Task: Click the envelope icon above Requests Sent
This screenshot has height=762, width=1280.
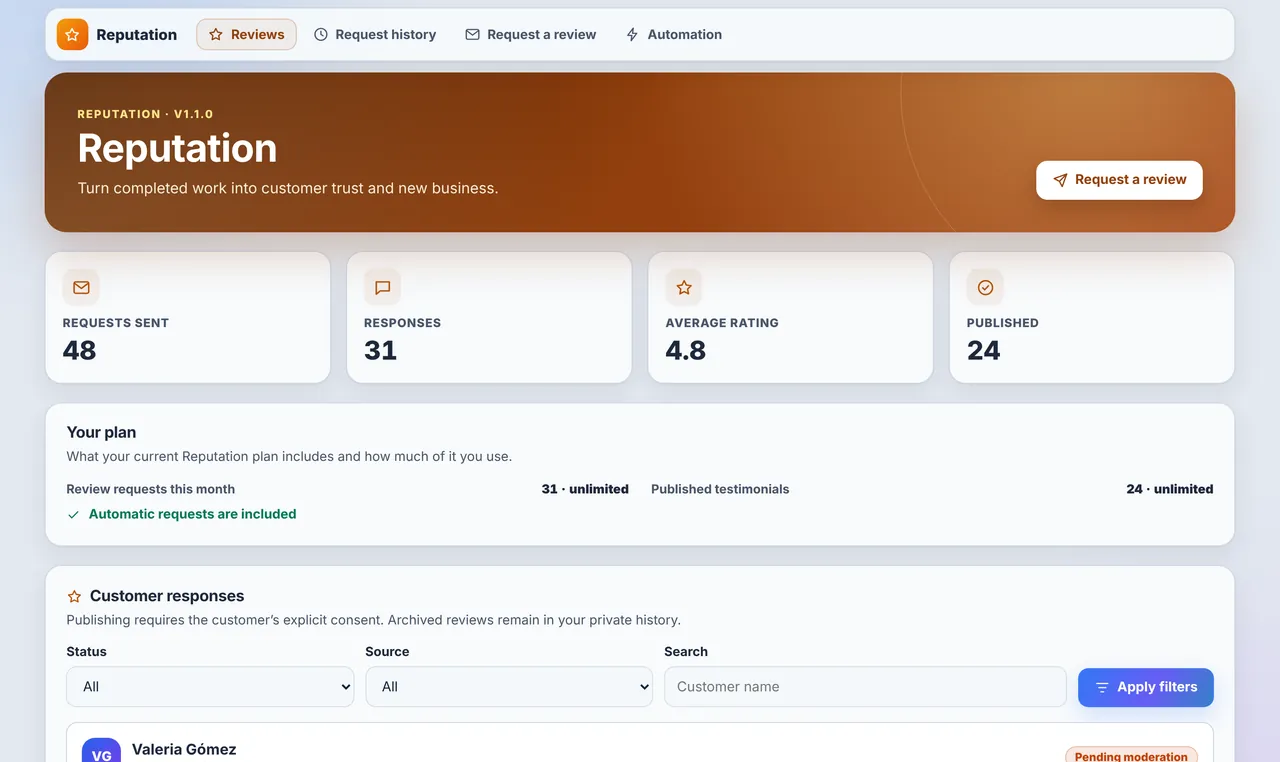Action: [81, 287]
